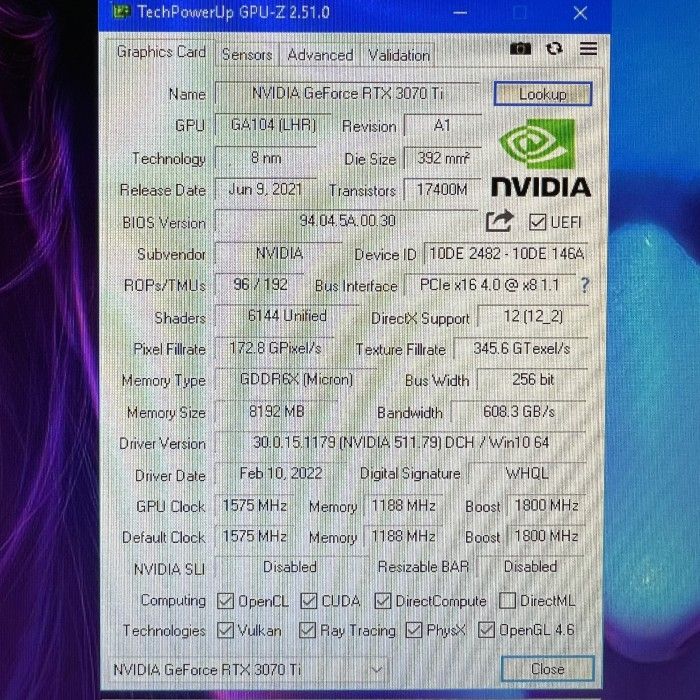Click the GPU Clock row Memory 1188 MHz field
Screen dimensions: 700x700
tap(403, 505)
